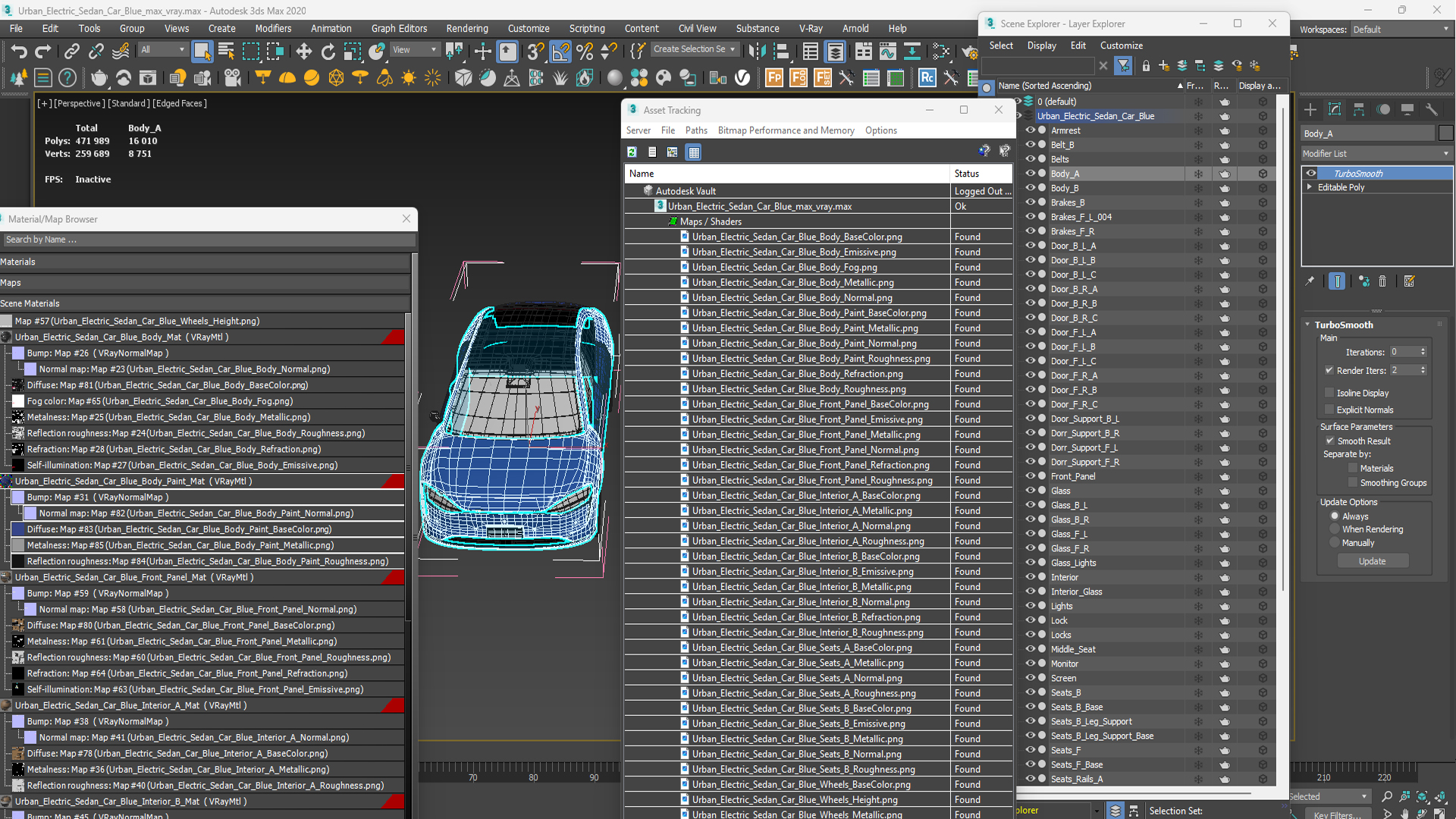Screen dimensions: 1456x819
Task: Click the list view icon in Asset Tracking
Action: tap(651, 152)
